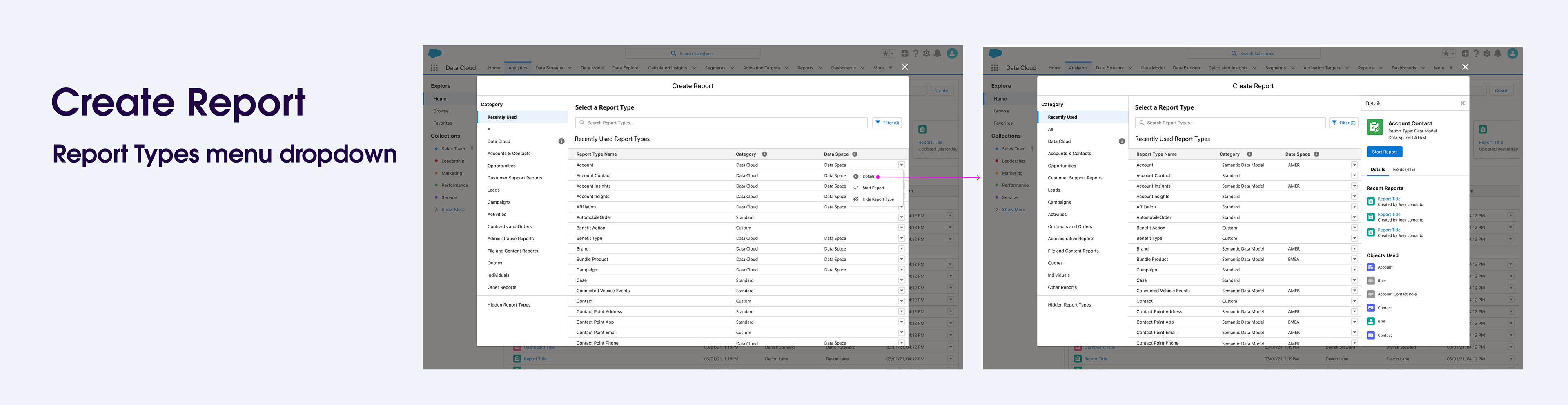The image size is (1568, 405).
Task: Click Account Contact Role object icon
Action: (1371, 294)
